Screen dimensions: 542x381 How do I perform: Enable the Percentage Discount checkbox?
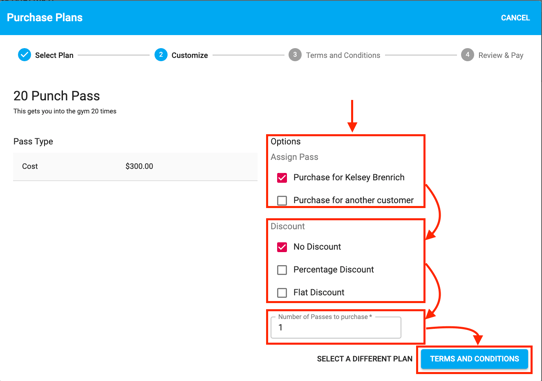(282, 270)
